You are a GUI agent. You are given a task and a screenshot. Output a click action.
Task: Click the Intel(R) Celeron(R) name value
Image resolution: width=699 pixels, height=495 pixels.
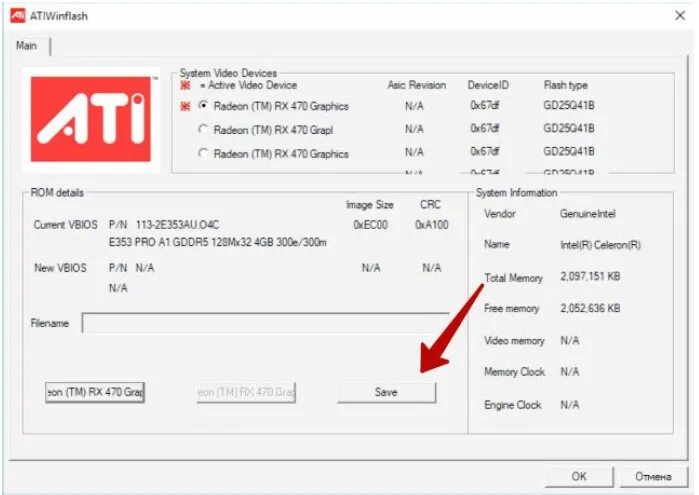point(600,245)
